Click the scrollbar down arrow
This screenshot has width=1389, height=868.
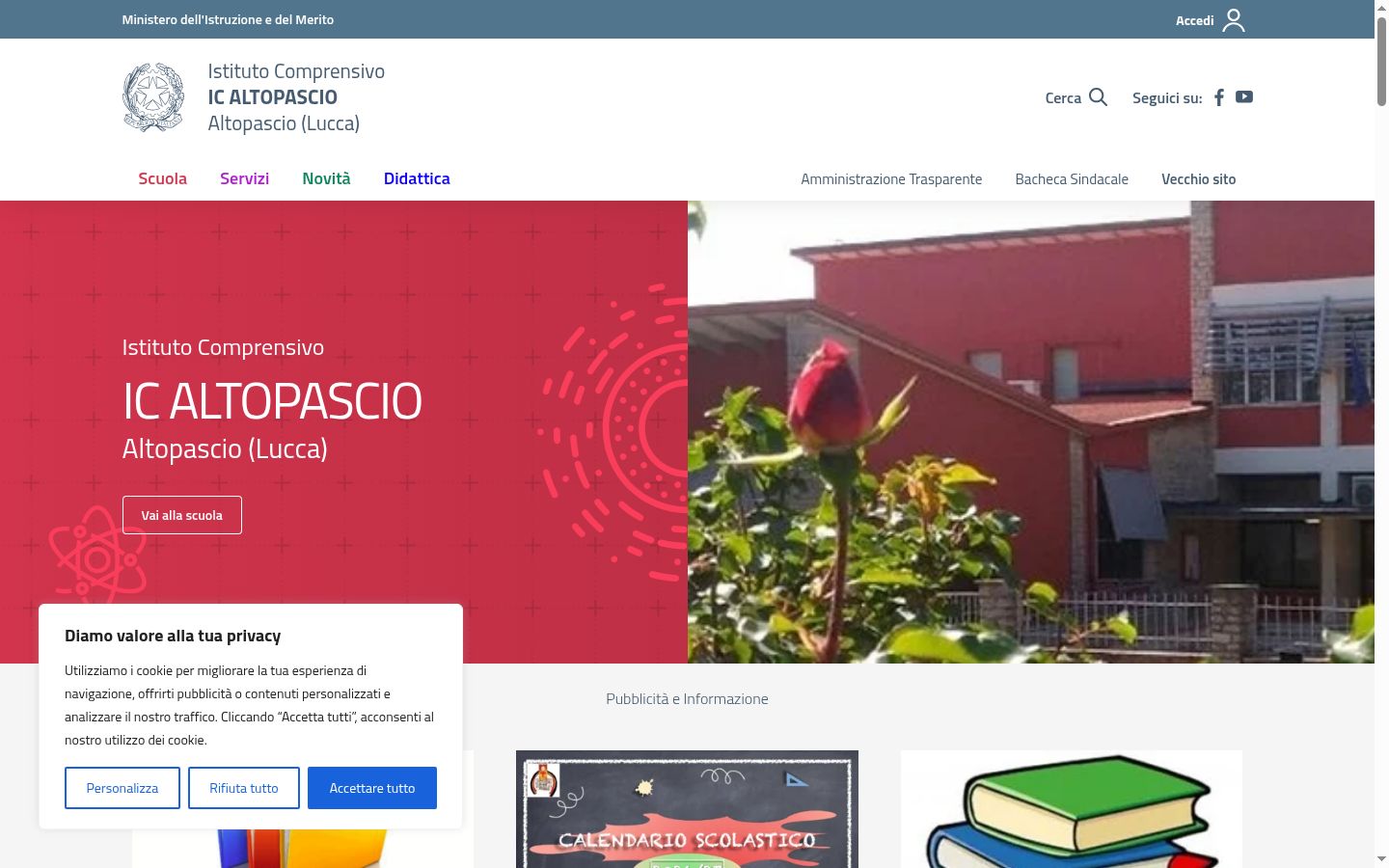pos(1381,858)
